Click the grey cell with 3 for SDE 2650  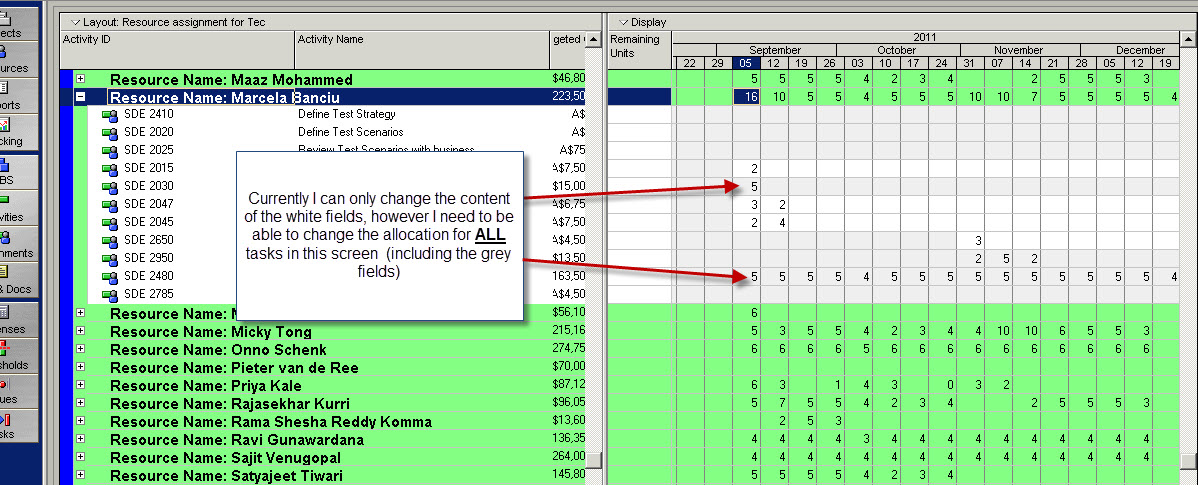click(x=972, y=241)
